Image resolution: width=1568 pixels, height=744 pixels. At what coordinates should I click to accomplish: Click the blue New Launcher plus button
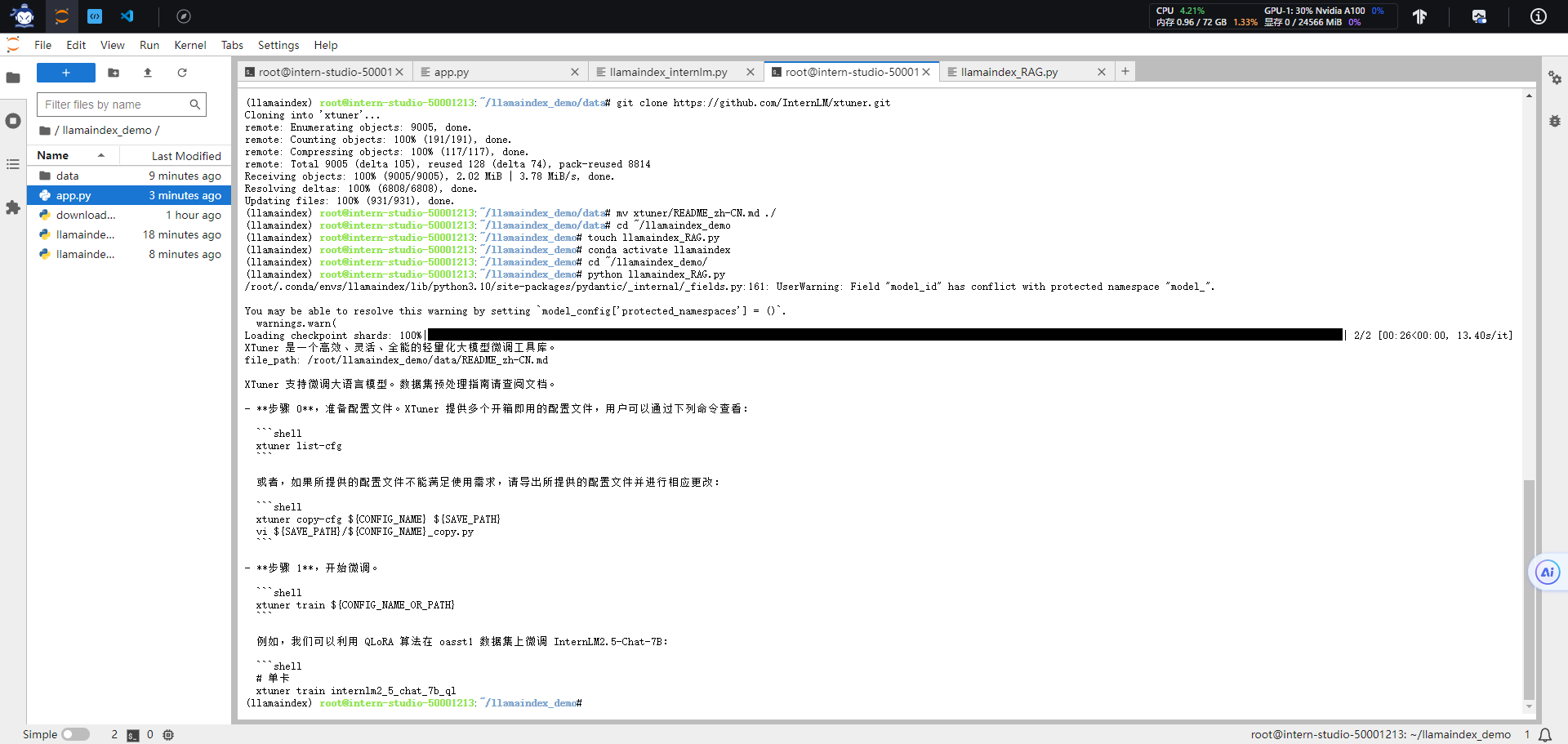click(x=66, y=73)
